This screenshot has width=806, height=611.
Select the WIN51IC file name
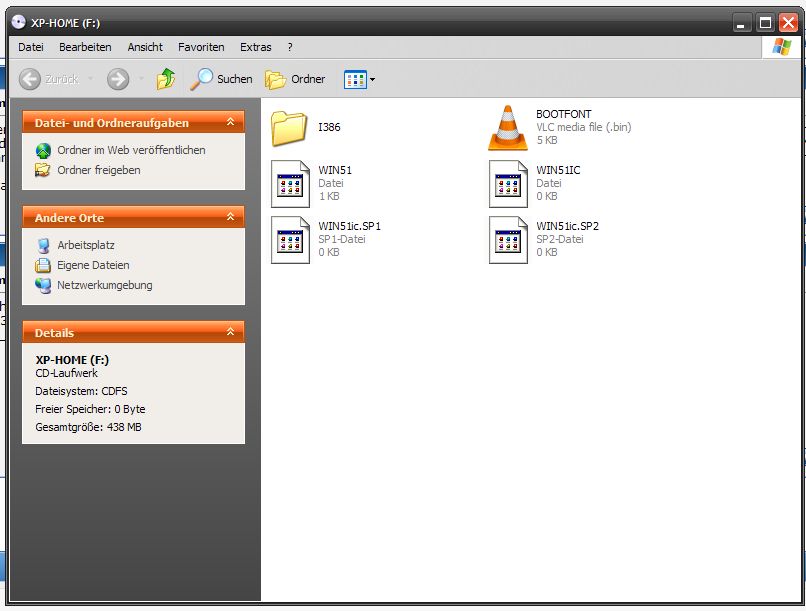click(558, 170)
